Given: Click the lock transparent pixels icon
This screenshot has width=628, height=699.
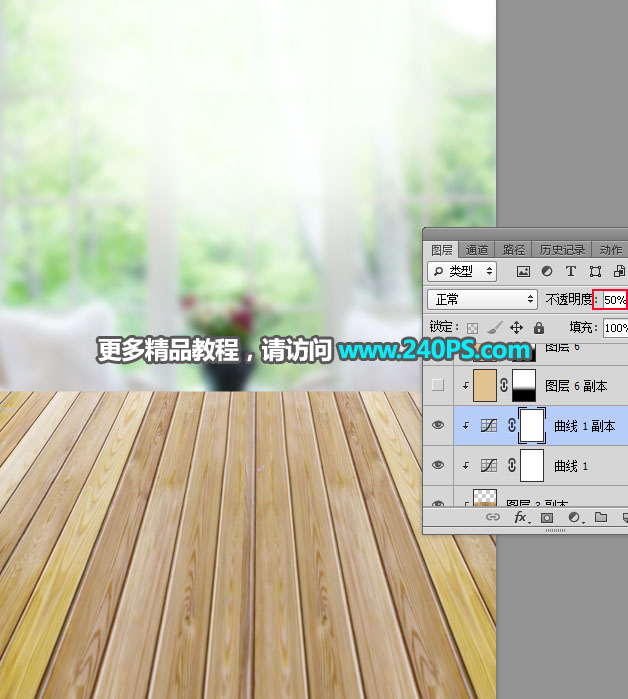Looking at the screenshot, I should point(473,327).
